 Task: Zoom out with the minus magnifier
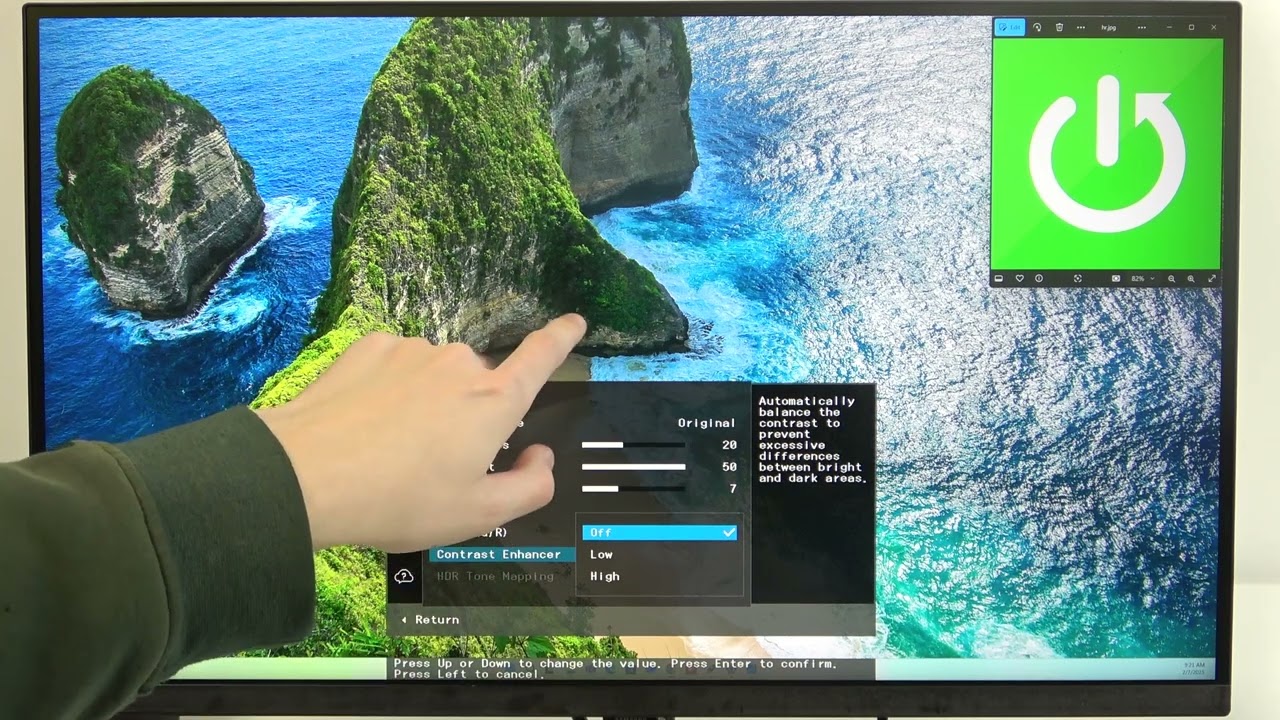(1171, 279)
